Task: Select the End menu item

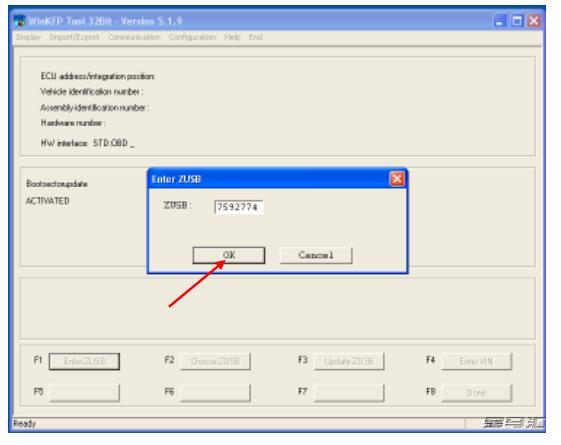Action: [x=256, y=37]
